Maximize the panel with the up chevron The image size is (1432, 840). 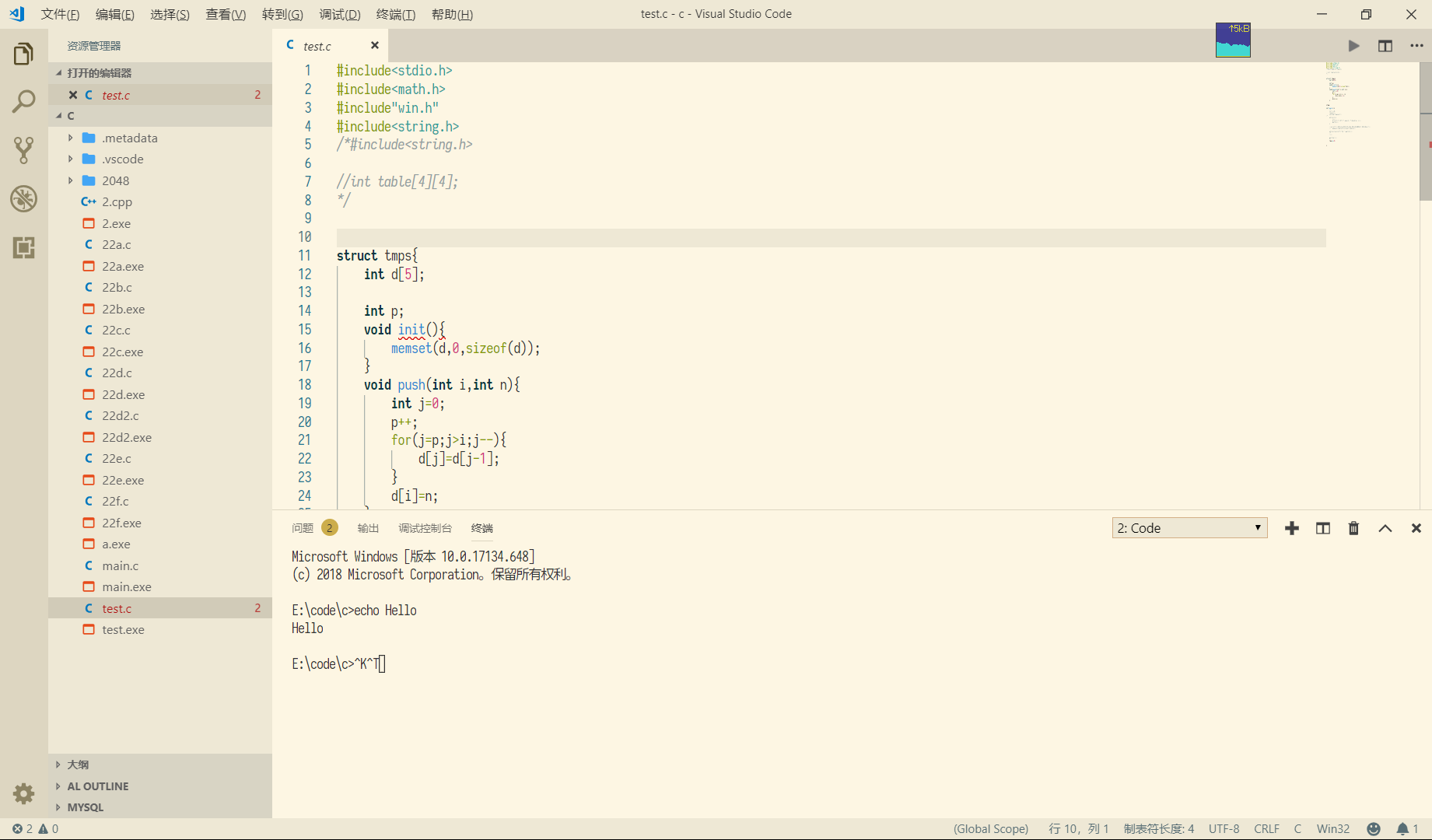coord(1385,528)
